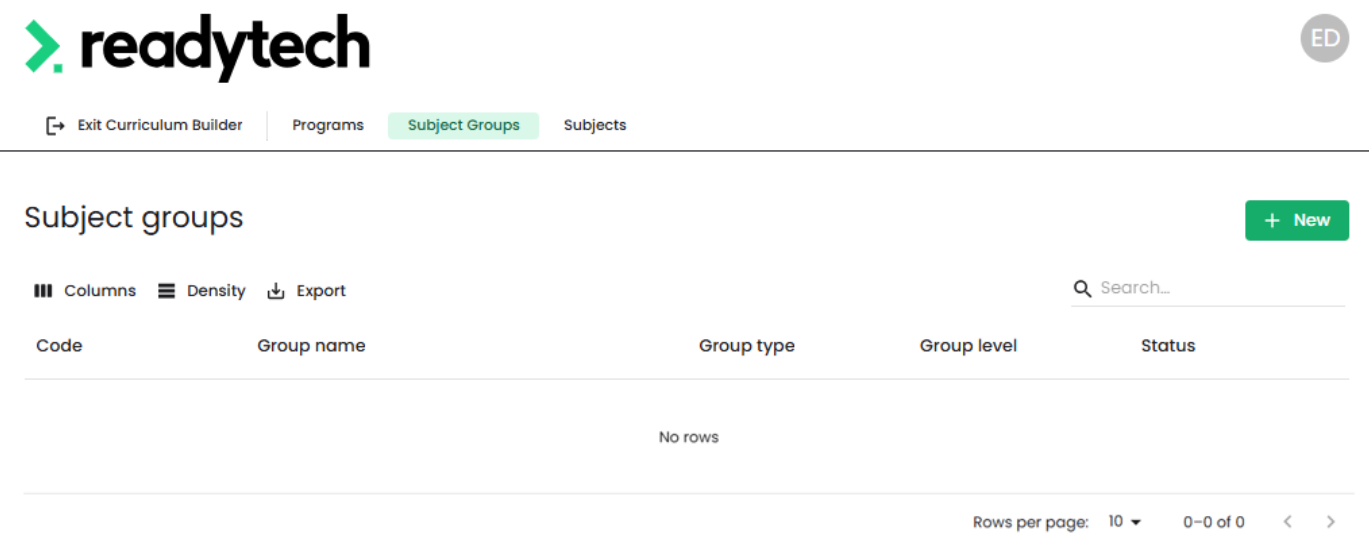Go to the next page arrow
The width and height of the screenshot is (1369, 549).
pyautogui.click(x=1330, y=522)
